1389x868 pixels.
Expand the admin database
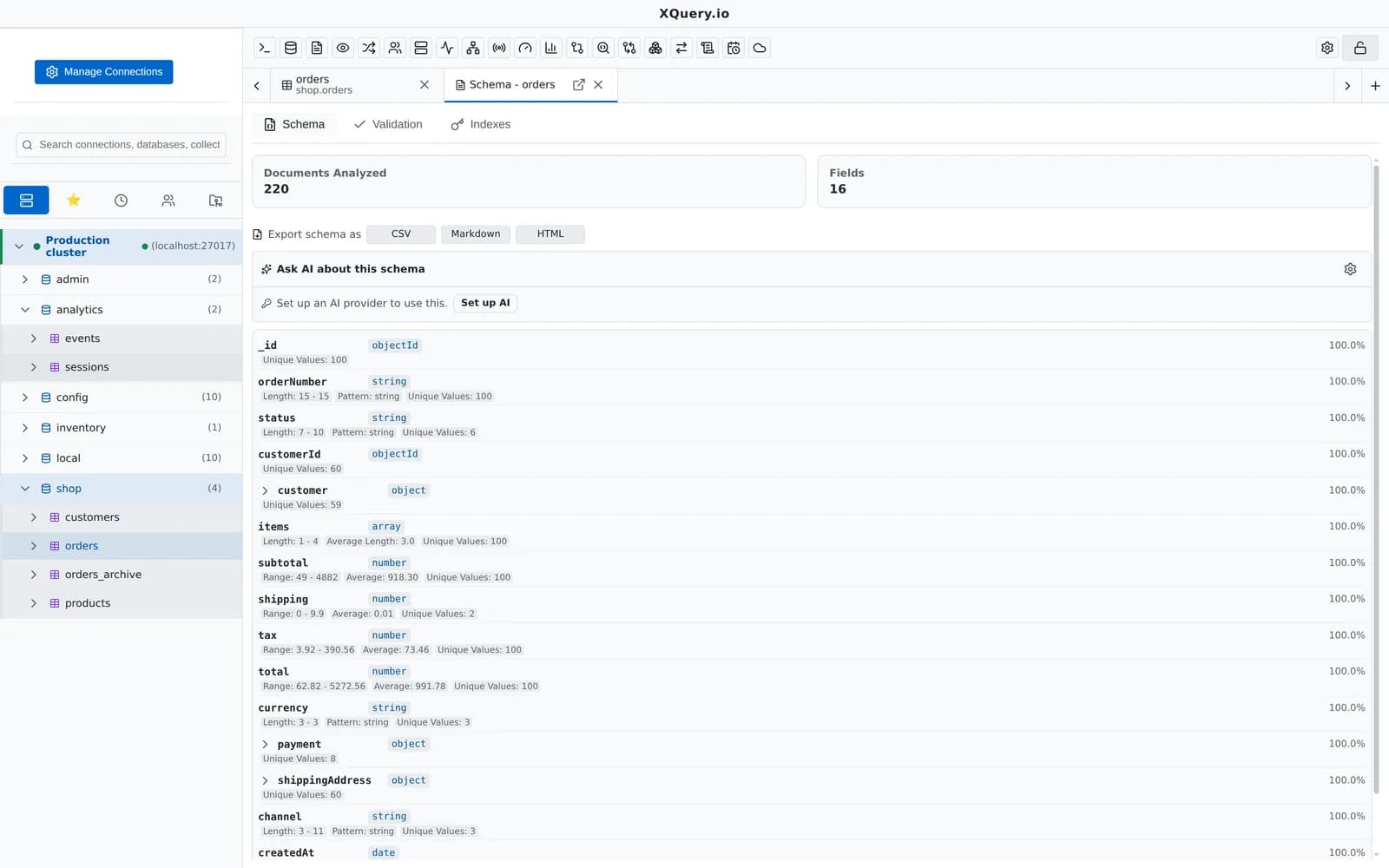(25, 279)
